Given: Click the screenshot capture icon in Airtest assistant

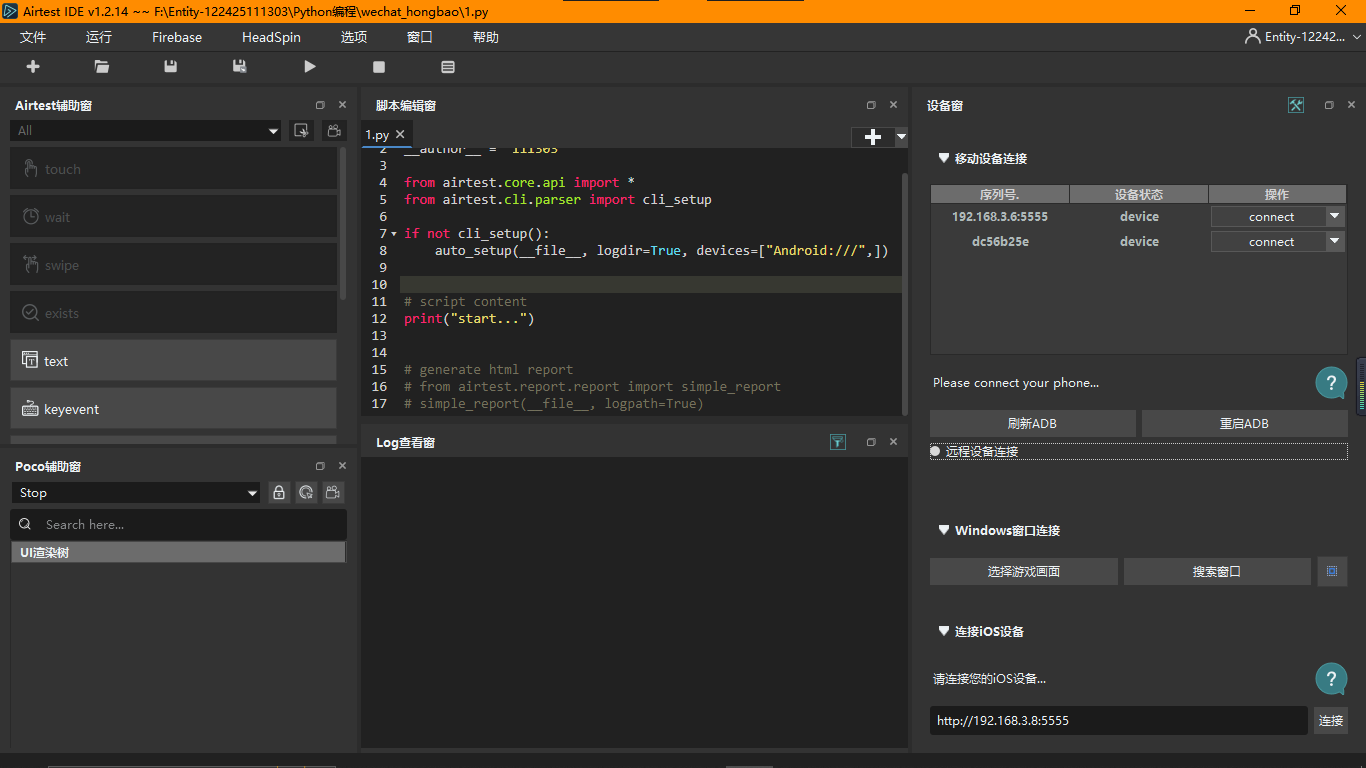Looking at the screenshot, I should point(301,131).
